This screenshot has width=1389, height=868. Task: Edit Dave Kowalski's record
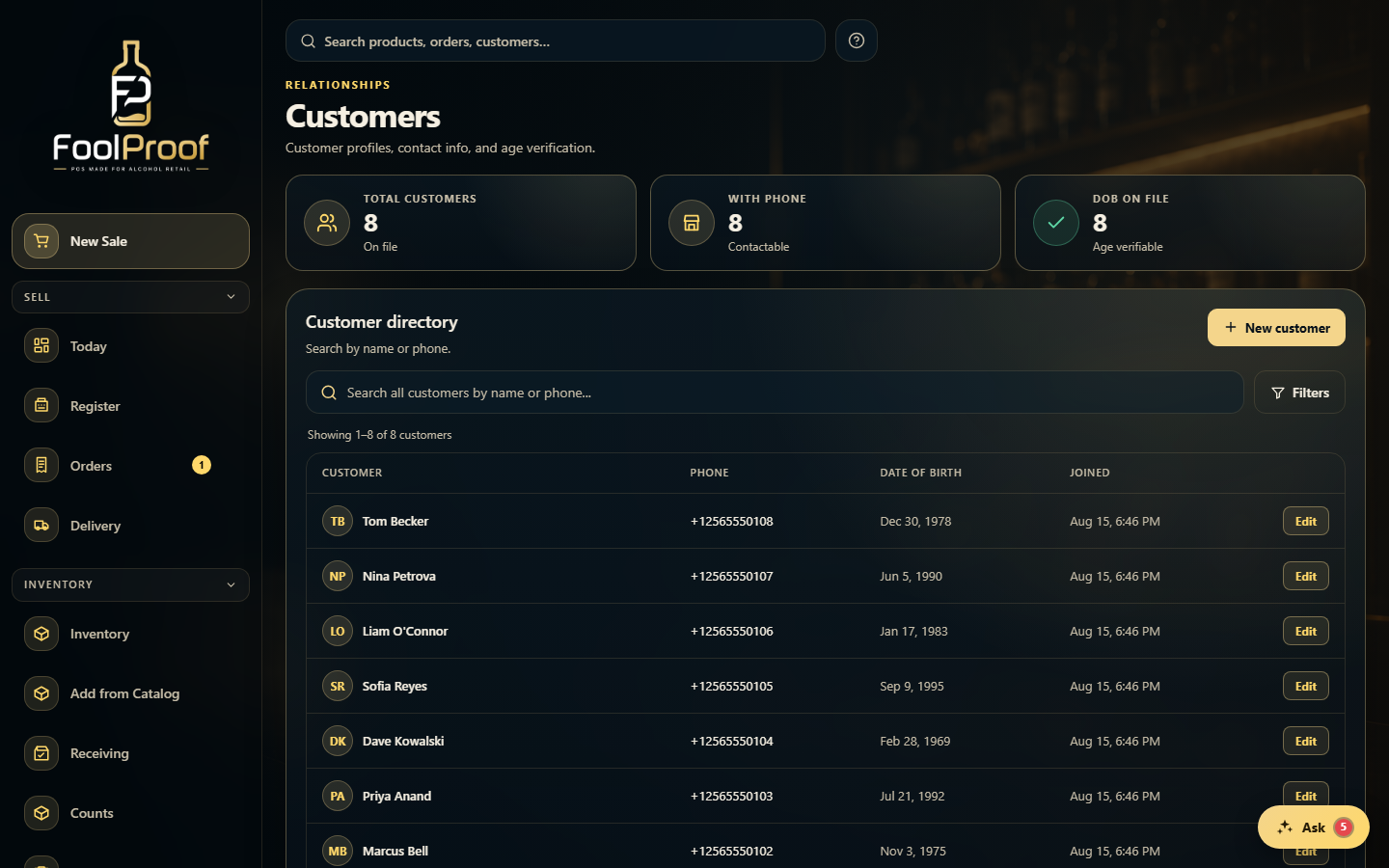1306,741
